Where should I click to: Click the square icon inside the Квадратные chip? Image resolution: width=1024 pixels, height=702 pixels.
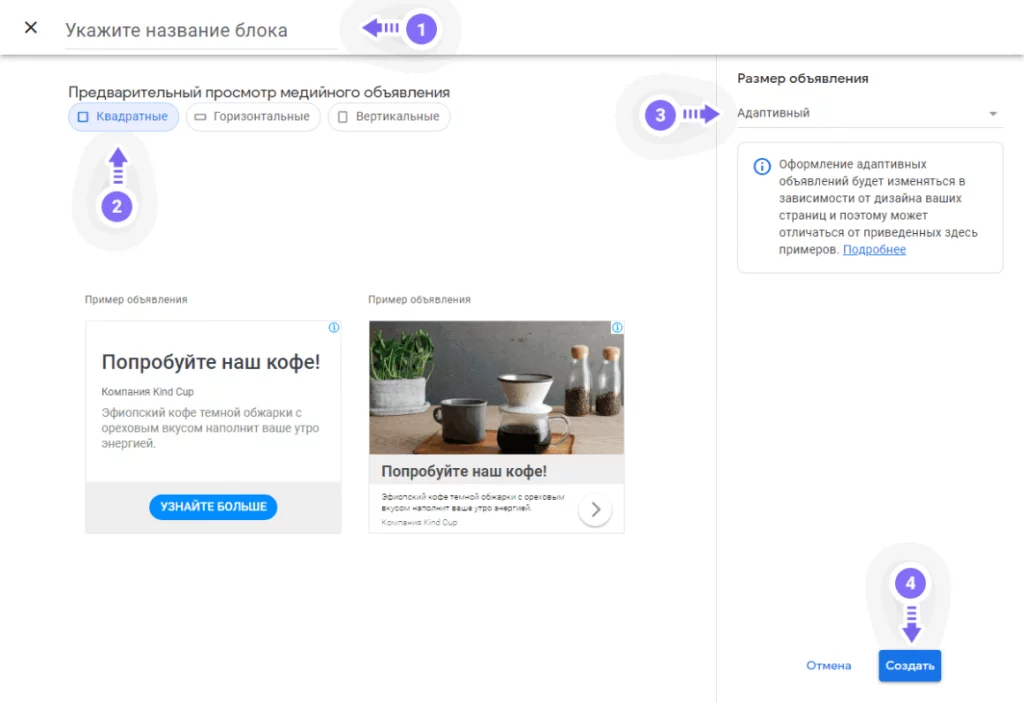coord(84,116)
